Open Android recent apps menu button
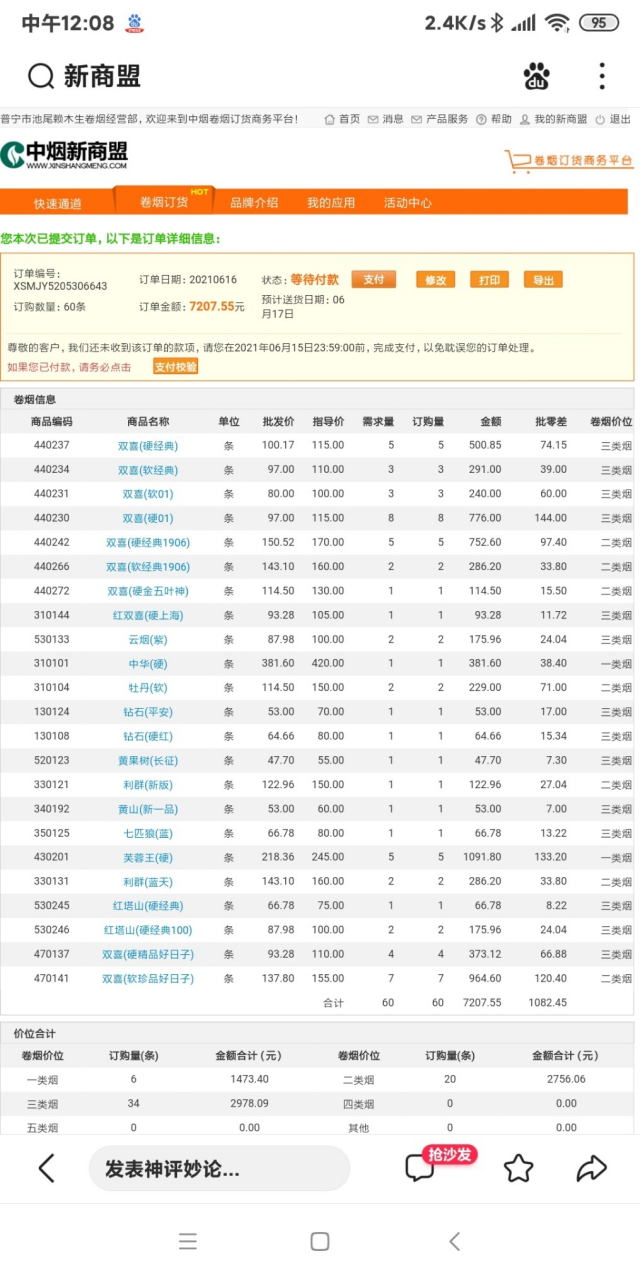 tap(188, 1242)
